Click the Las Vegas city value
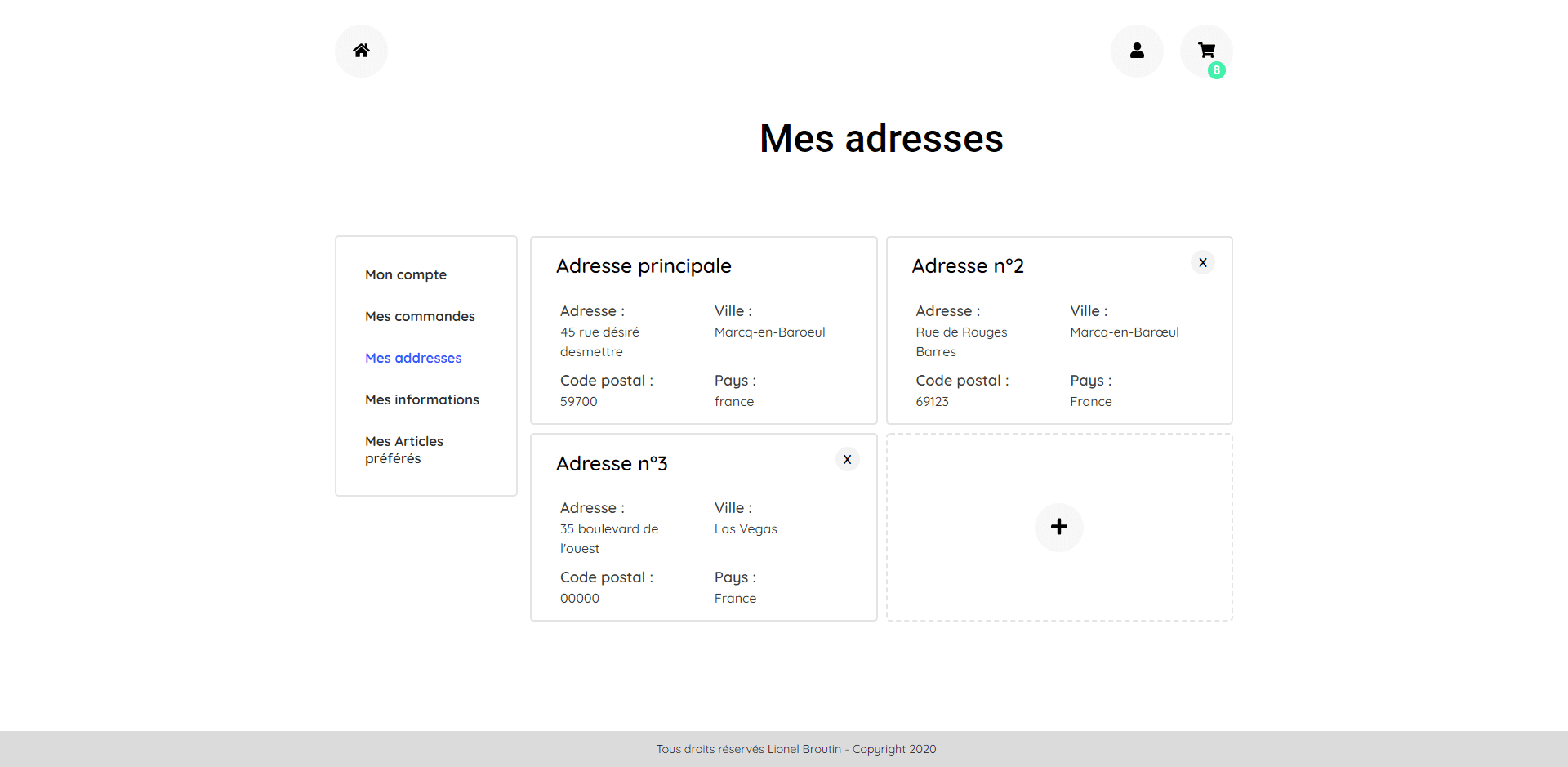The height and width of the screenshot is (767, 1568). 746,529
